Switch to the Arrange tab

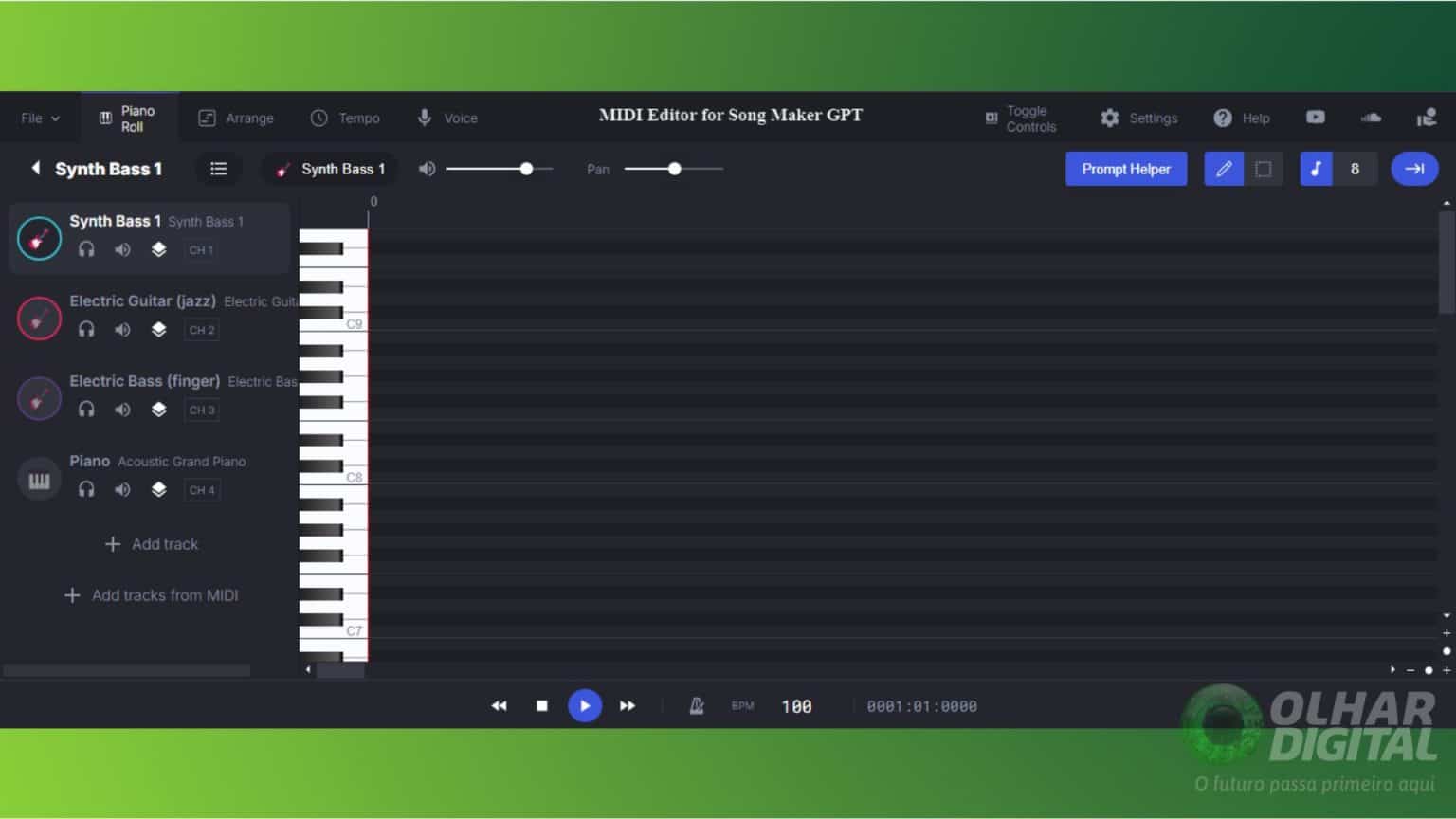coord(236,117)
